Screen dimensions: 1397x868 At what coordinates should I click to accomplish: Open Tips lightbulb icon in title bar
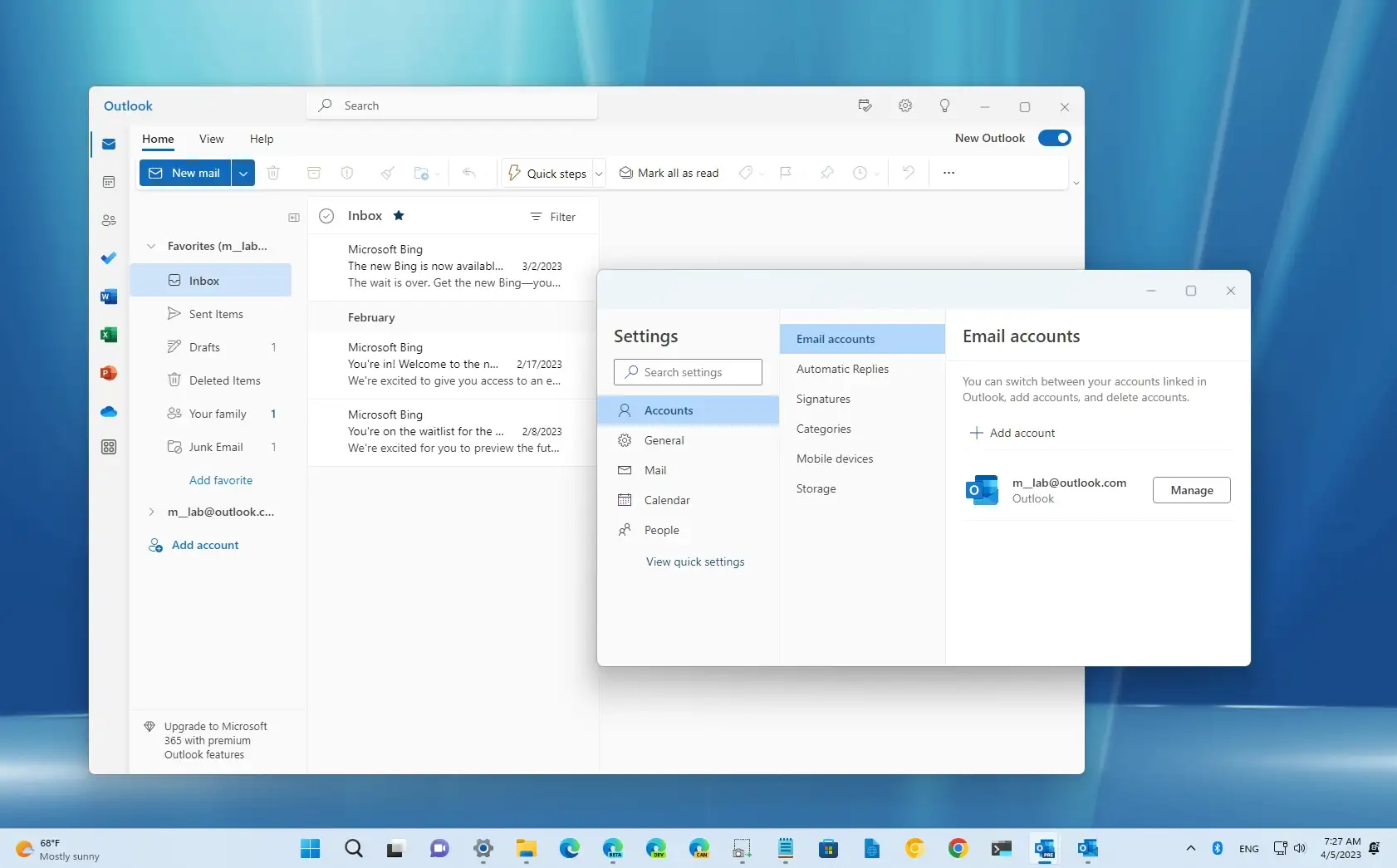[944, 105]
